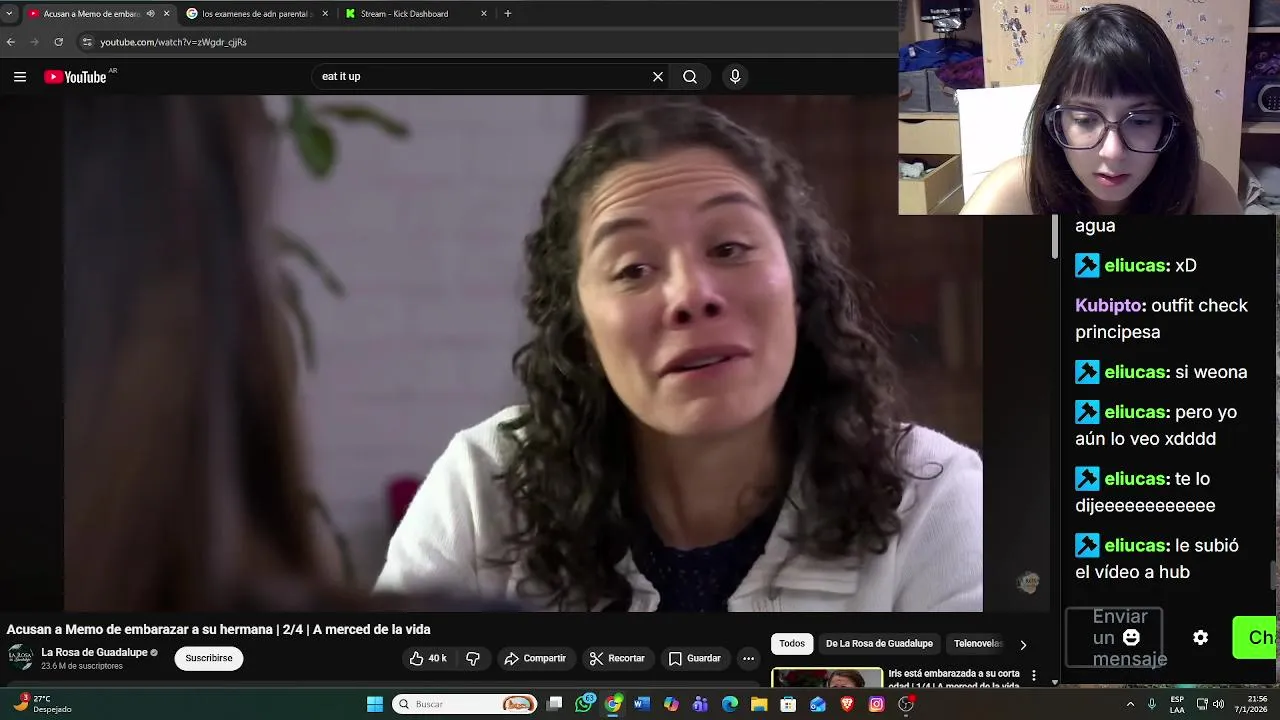Click the taskbar Buscar search box
1280x720 pixels.
pyautogui.click(x=465, y=704)
